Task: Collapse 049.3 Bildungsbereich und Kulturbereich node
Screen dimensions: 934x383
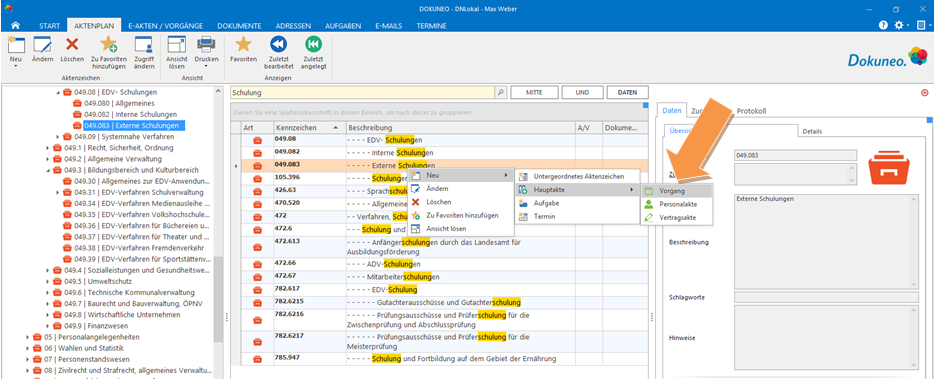Action: [48, 170]
